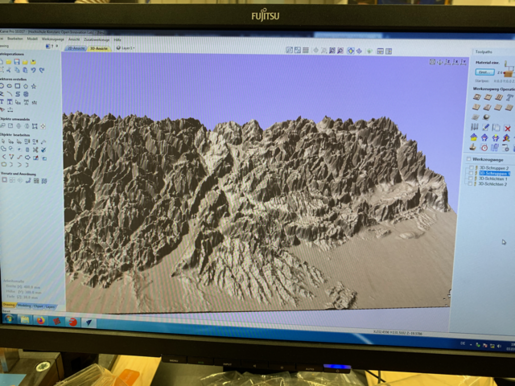Switch to the 2D-Ansicht tab

point(76,48)
